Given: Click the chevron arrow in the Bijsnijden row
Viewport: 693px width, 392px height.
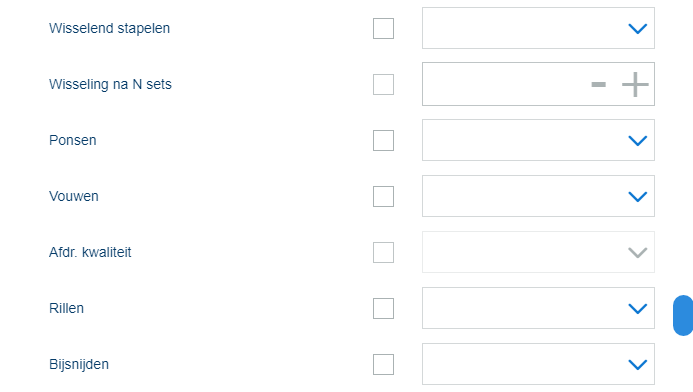Looking at the screenshot, I should [638, 365].
